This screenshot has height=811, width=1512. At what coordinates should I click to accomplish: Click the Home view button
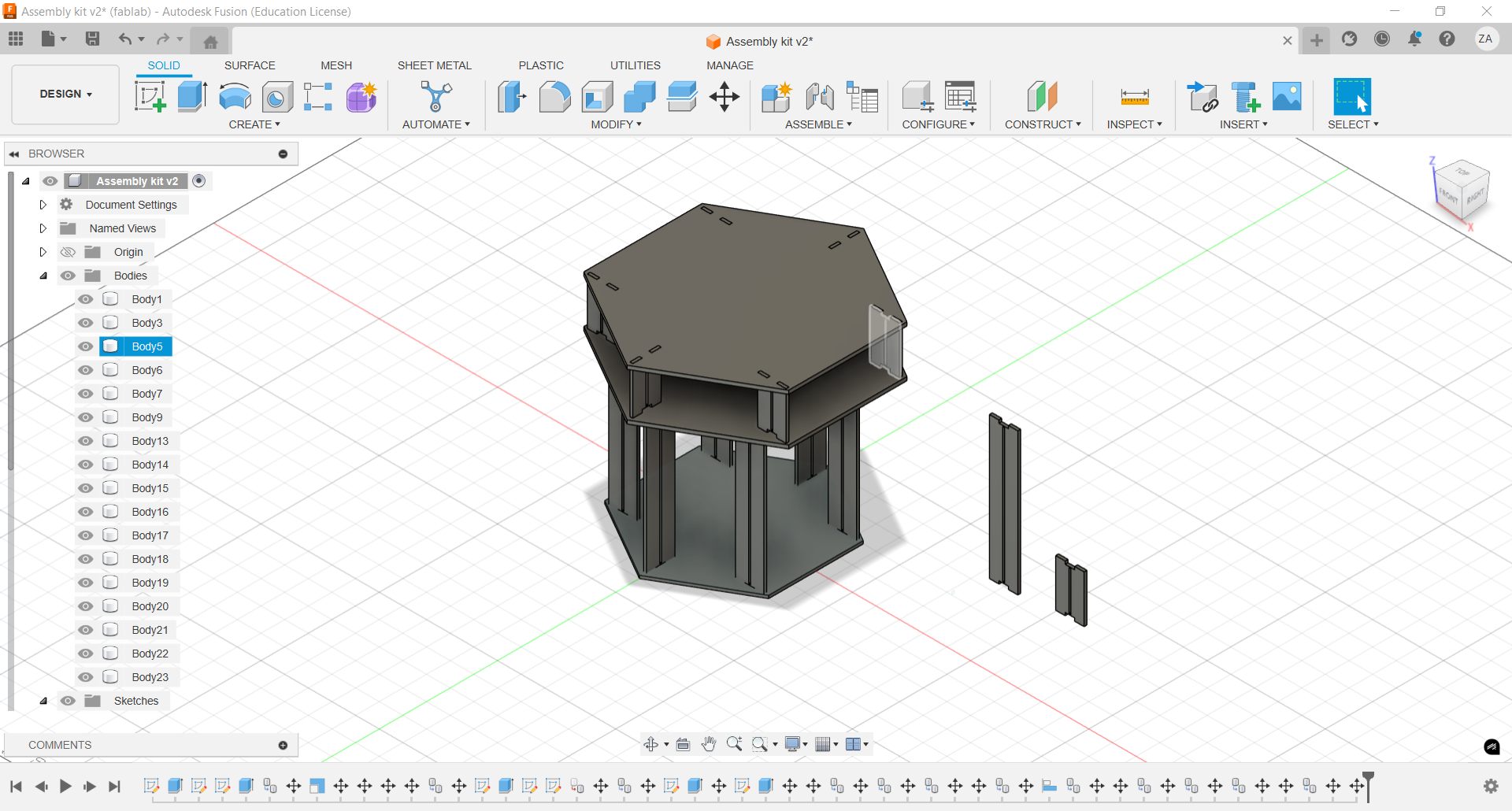click(210, 42)
